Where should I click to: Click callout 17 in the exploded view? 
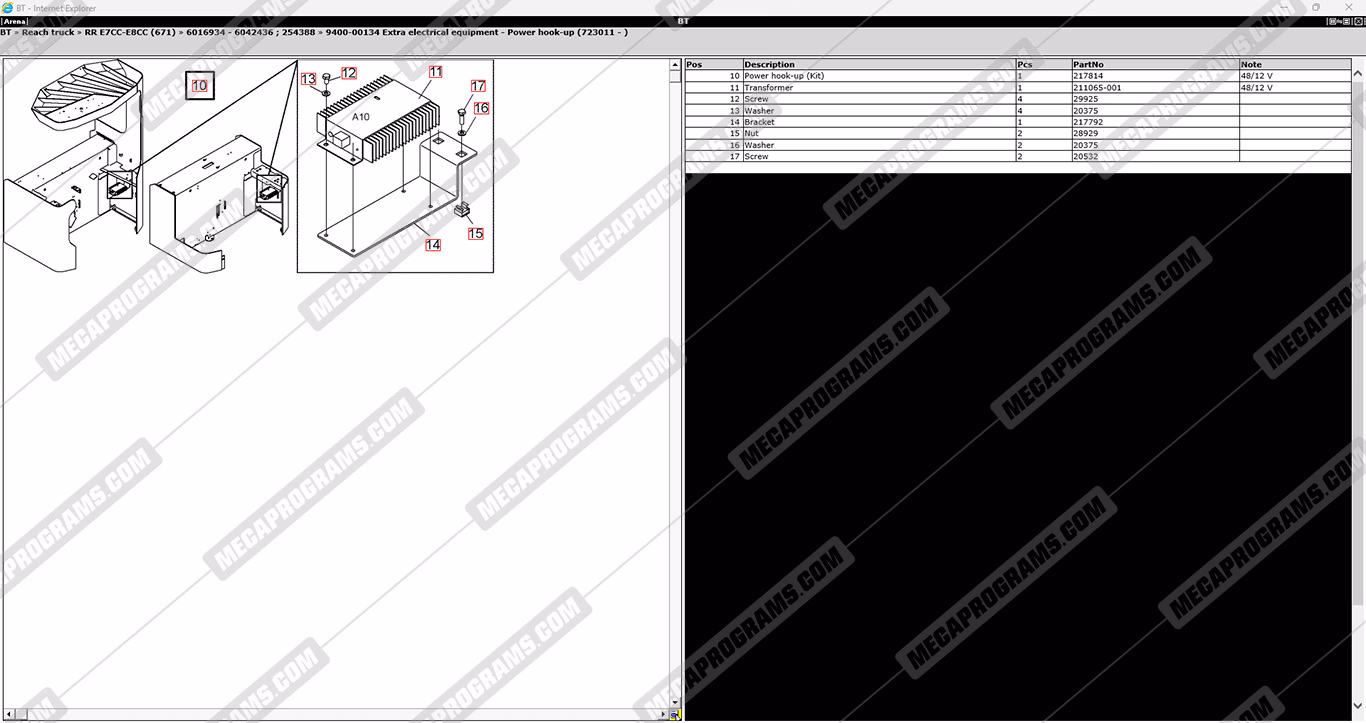tap(478, 87)
